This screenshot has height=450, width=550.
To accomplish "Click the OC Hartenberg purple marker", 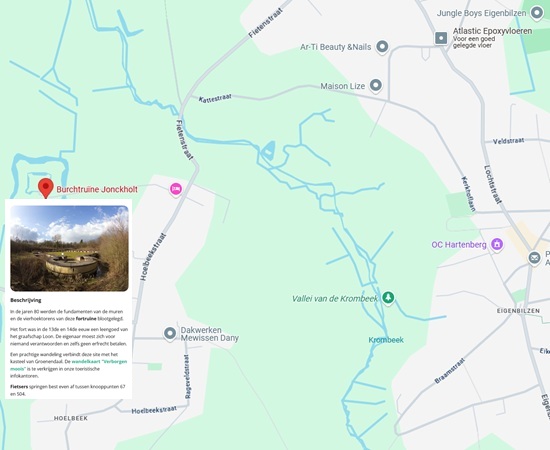I will [497, 244].
